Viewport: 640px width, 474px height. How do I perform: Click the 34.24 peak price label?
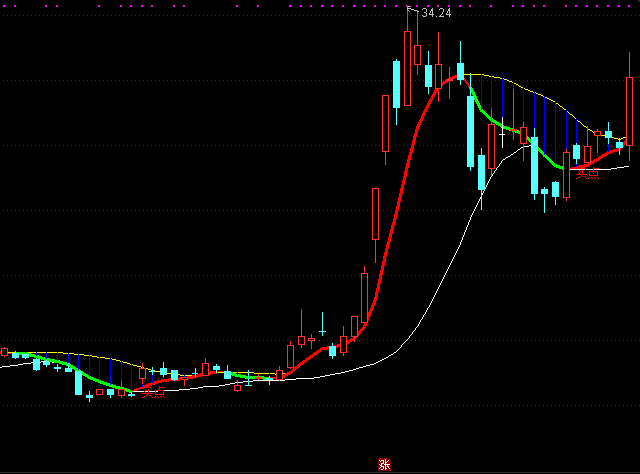[436, 13]
